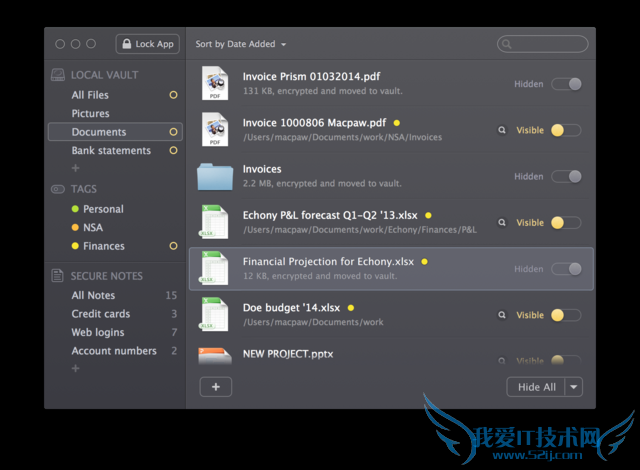Toggle visibility of Echony P&L forecast

567,223
